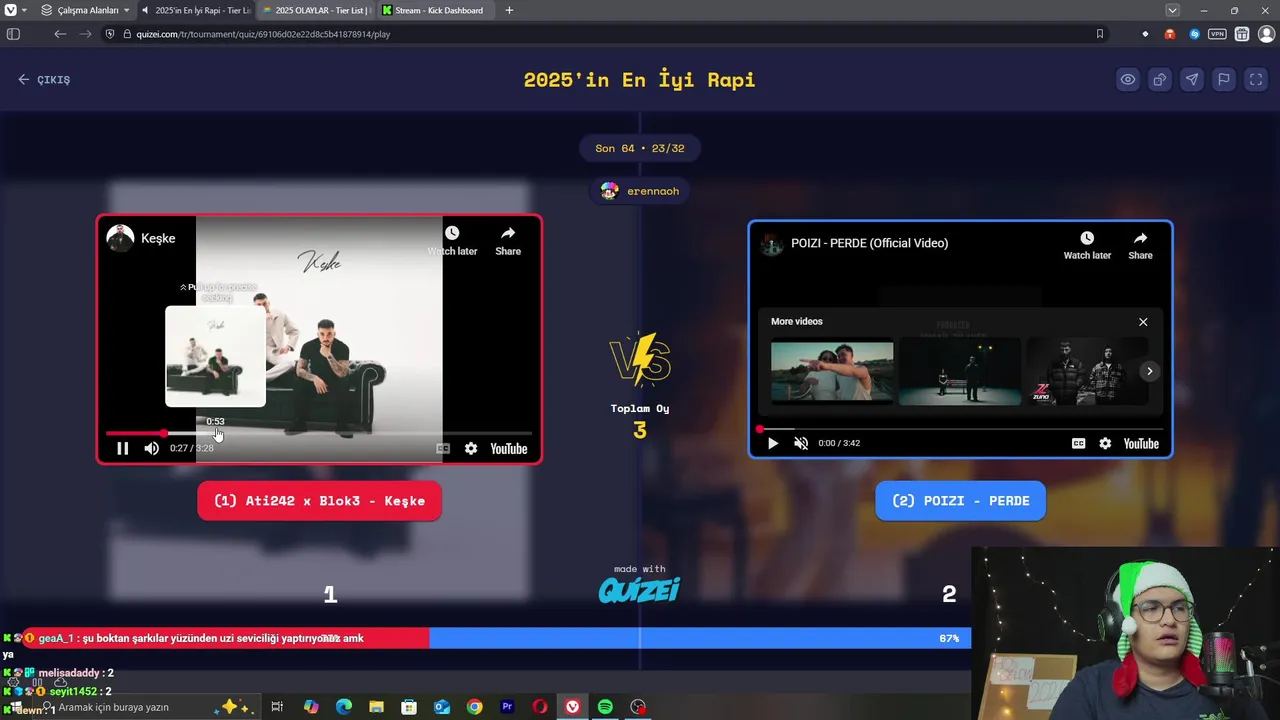
Task: Click the Quizei logo
Action: tap(639, 590)
